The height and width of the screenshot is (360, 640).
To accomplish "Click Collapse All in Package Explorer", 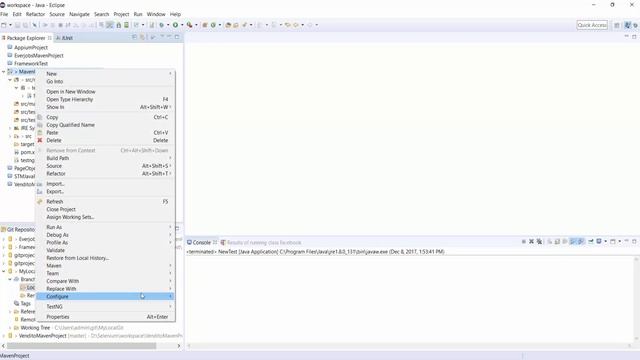I will (x=134, y=37).
